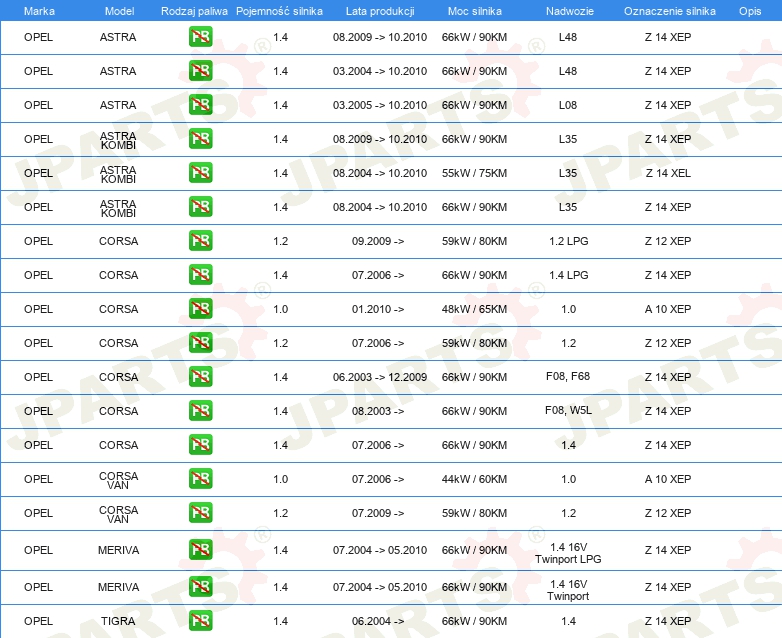The height and width of the screenshot is (638, 782).
Task: Click the Oznaczenie silnika column header
Action: pos(669,11)
